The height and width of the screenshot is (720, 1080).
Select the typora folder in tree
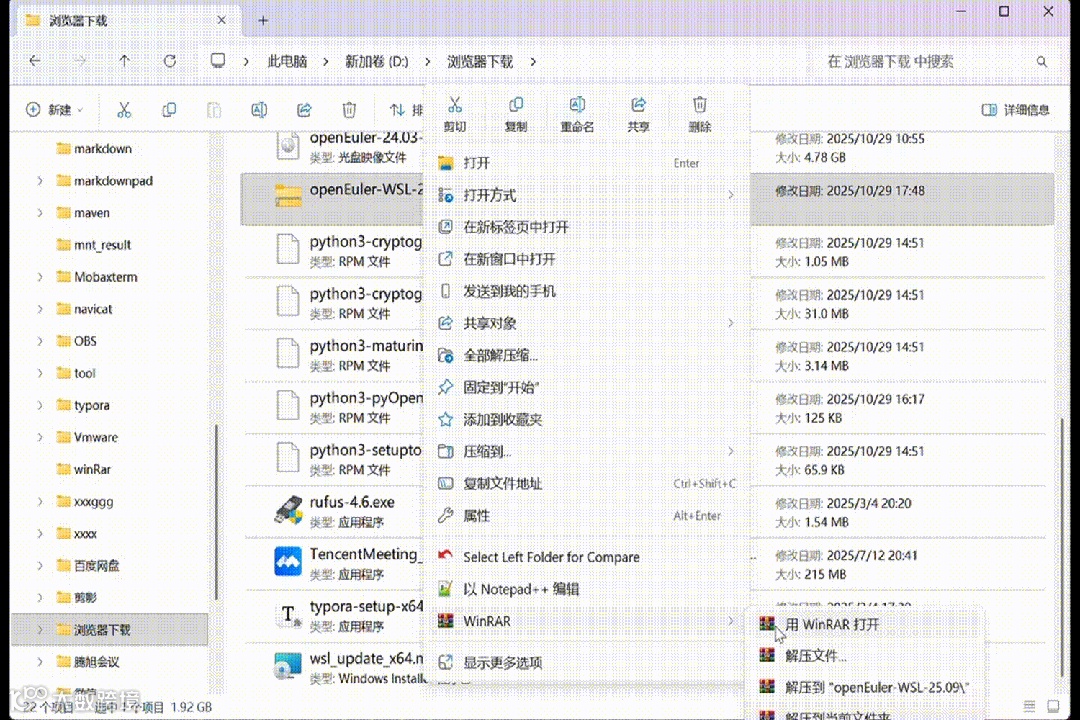[92, 405]
